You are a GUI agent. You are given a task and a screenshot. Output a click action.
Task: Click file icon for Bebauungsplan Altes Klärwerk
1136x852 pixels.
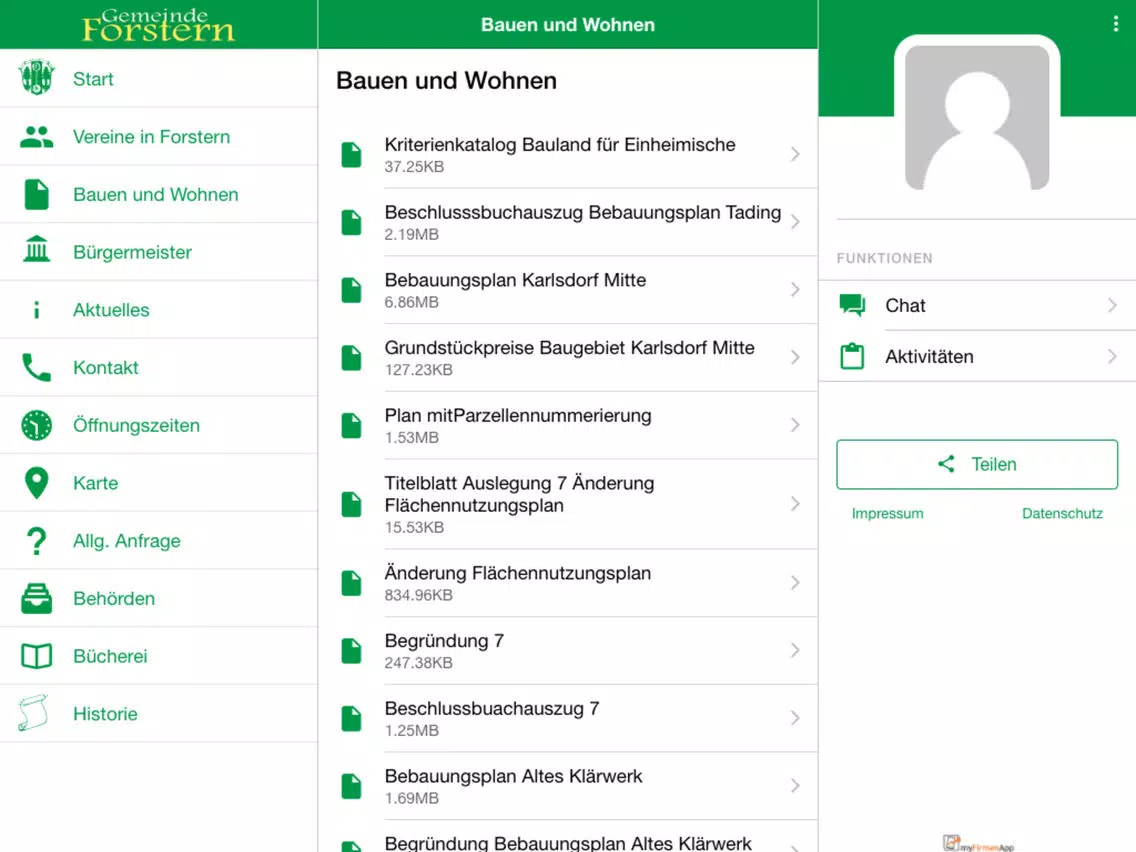[x=351, y=786]
